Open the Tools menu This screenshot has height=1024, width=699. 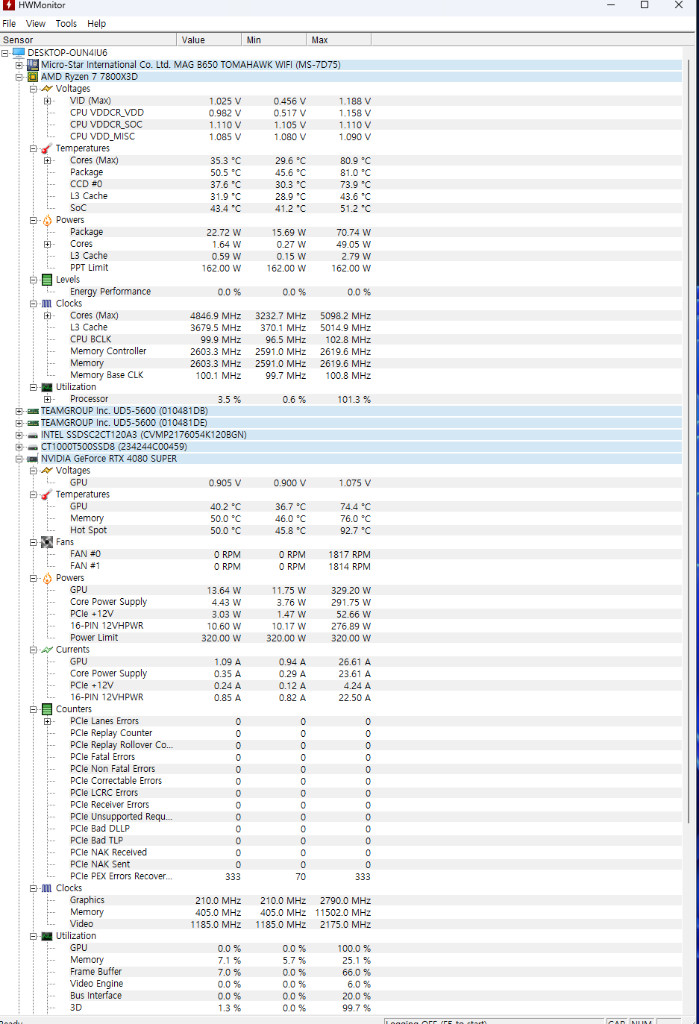66,24
